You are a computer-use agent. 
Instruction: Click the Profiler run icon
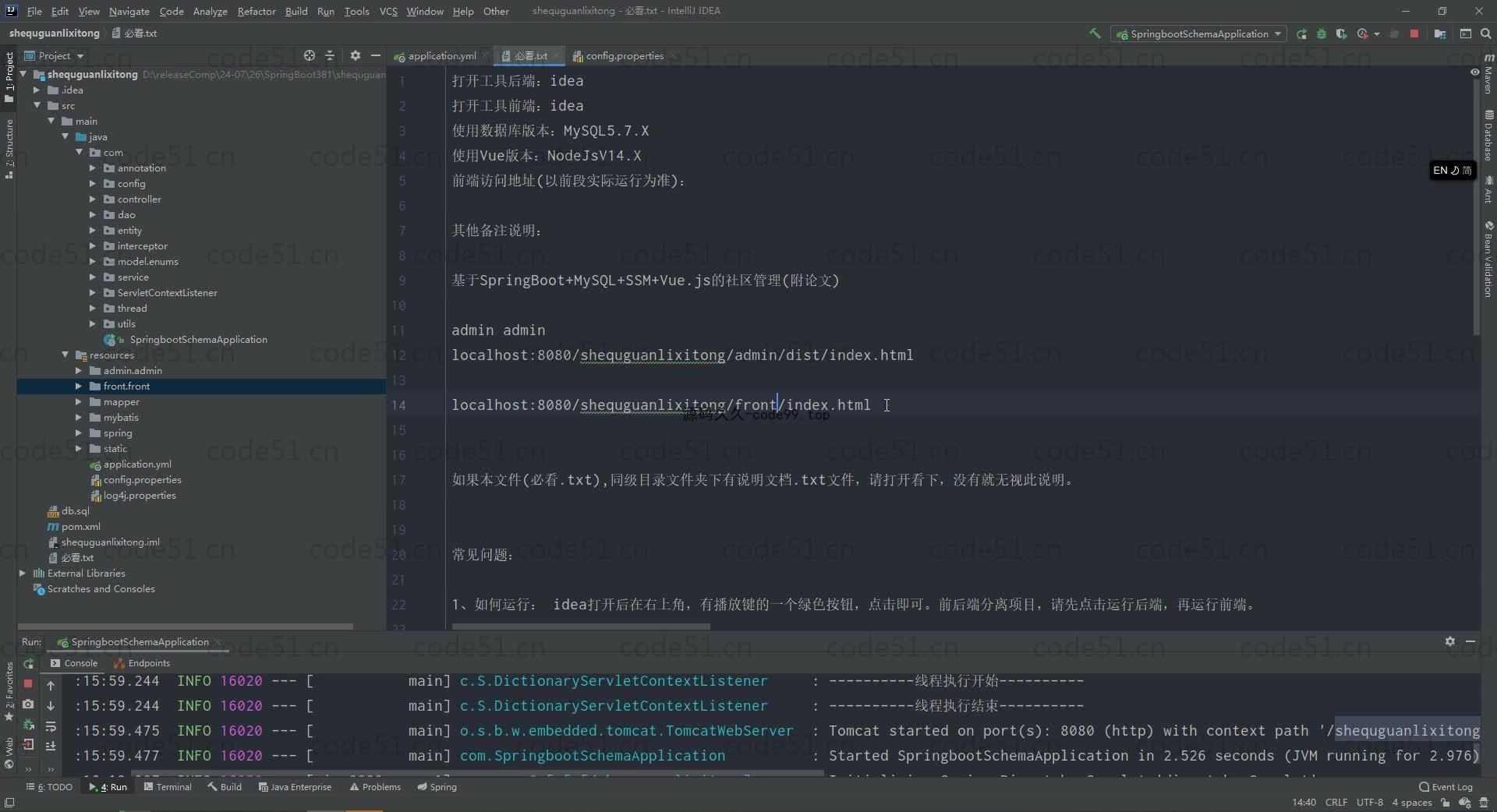tap(1362, 34)
